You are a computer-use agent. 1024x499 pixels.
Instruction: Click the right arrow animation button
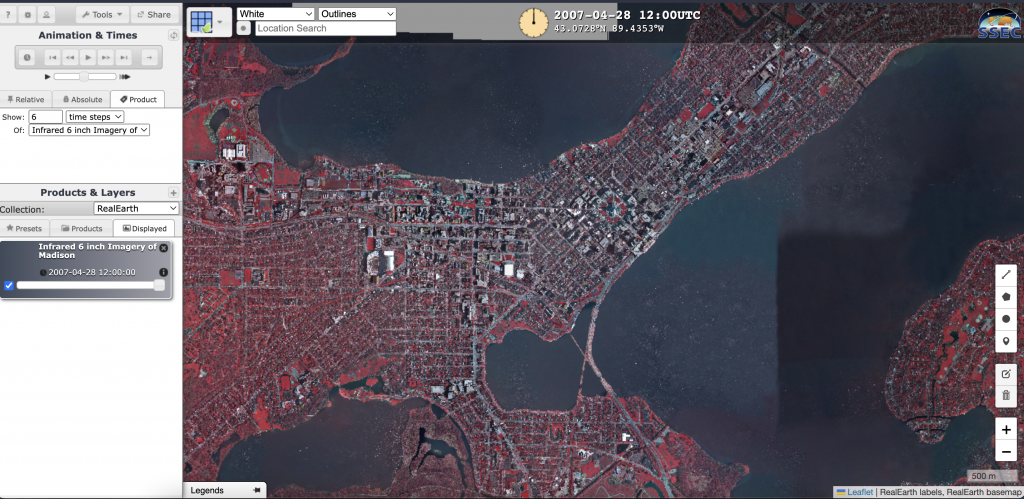[x=149, y=57]
